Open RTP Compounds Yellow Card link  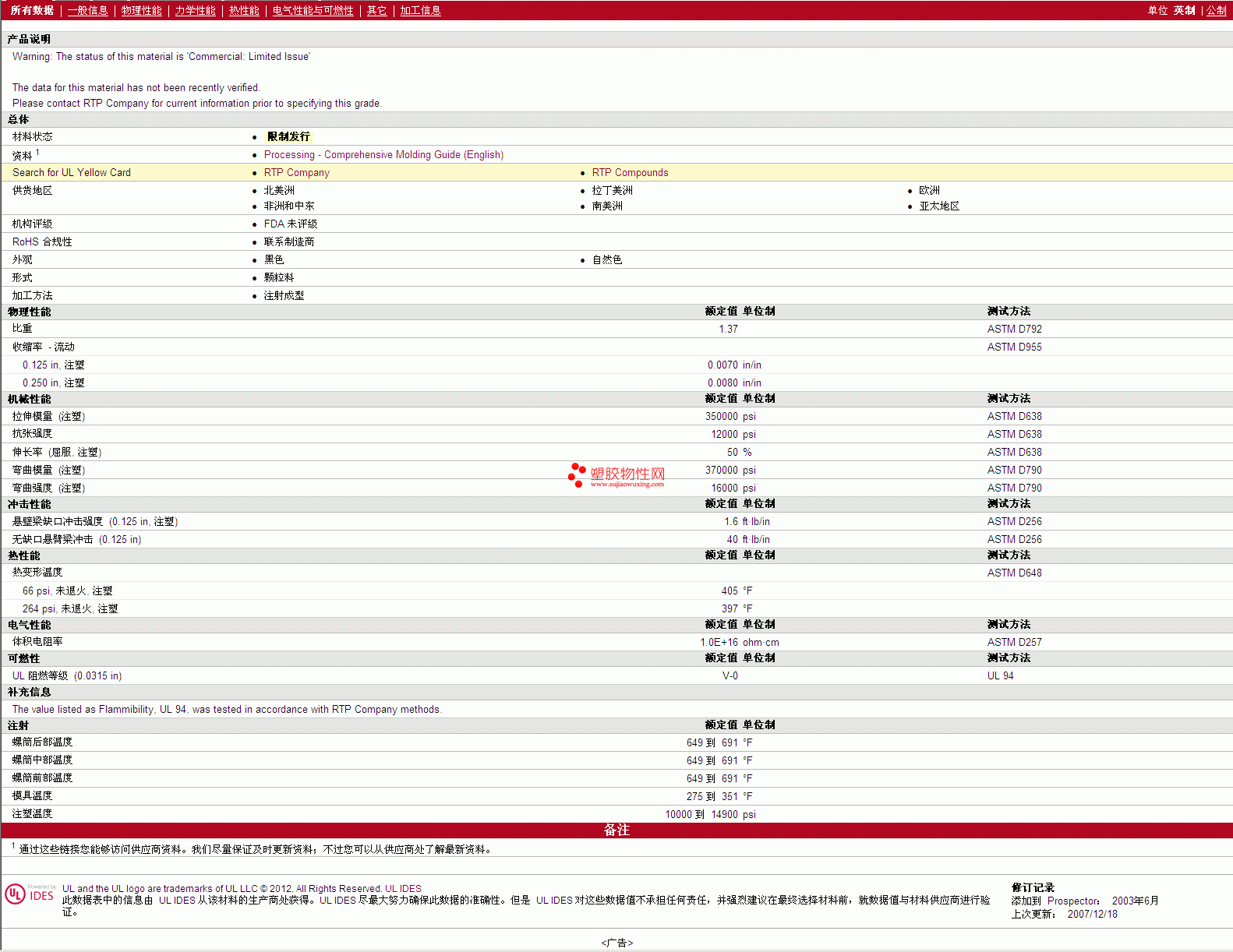(630, 173)
